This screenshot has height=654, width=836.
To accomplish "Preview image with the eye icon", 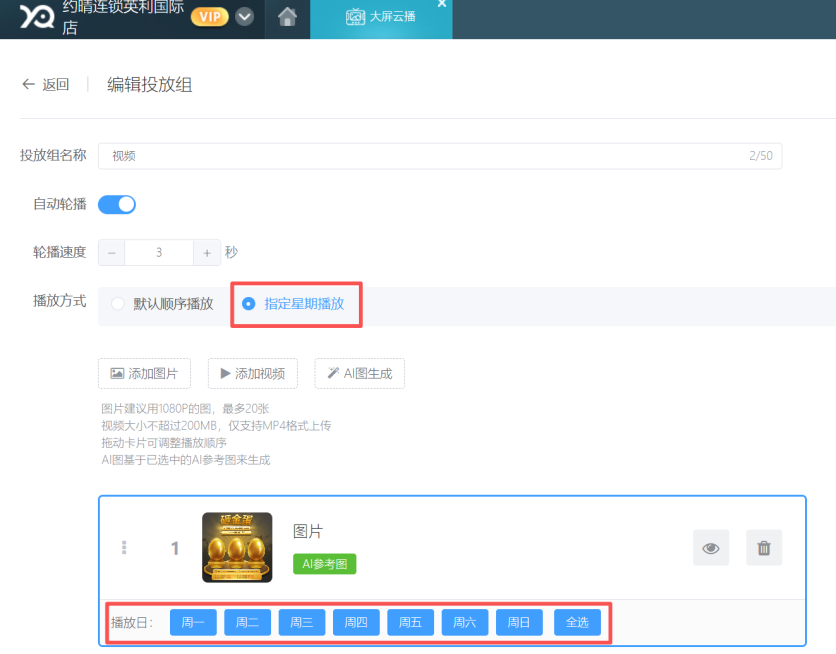I will click(x=711, y=548).
